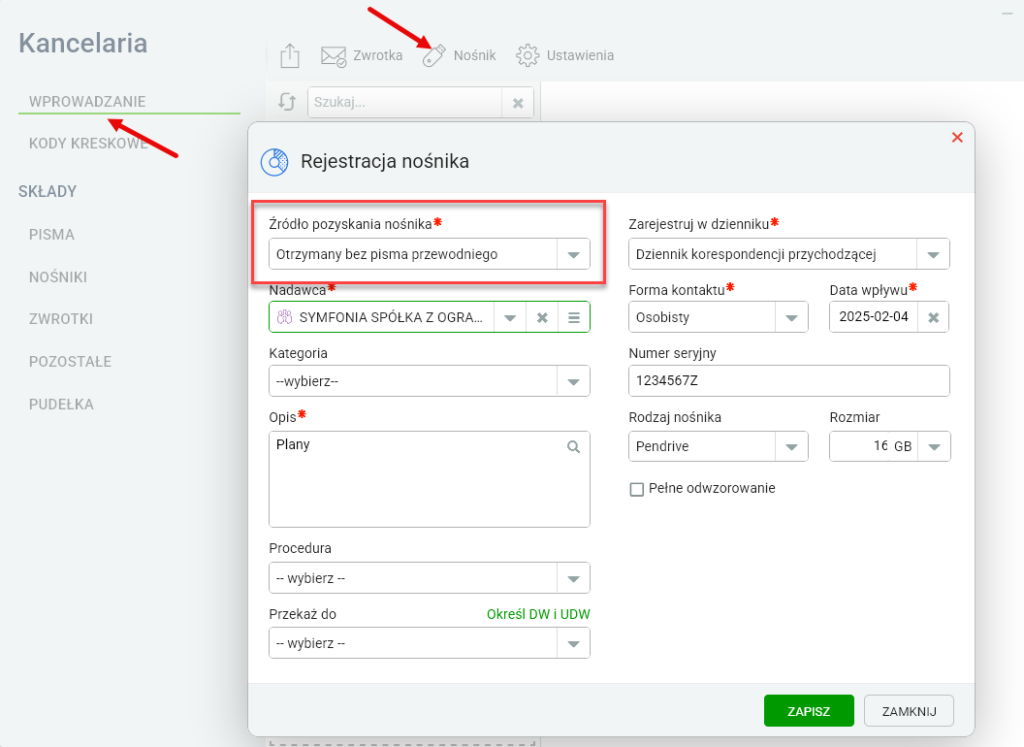Screen dimensions: 1024x747
Task: Click the export/share icon in toolbar
Action: click(289, 56)
